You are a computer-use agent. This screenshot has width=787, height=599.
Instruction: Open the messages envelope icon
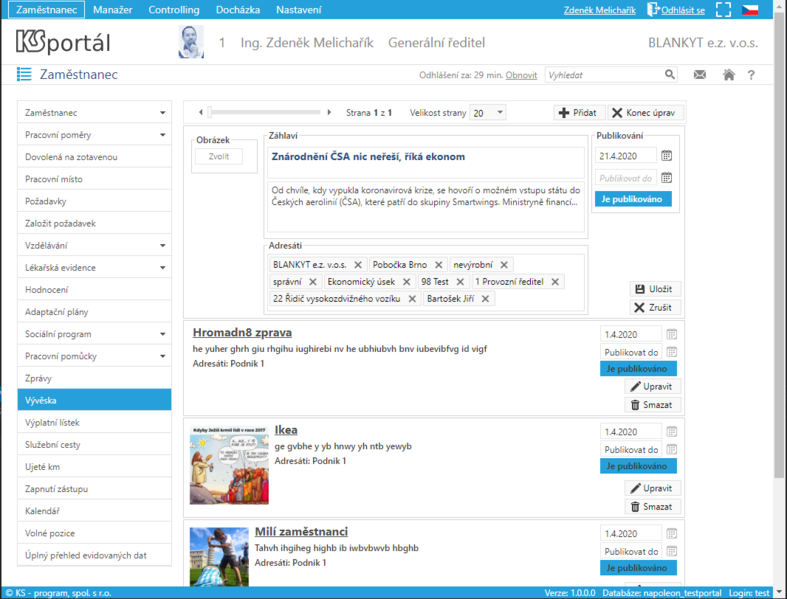tap(700, 75)
